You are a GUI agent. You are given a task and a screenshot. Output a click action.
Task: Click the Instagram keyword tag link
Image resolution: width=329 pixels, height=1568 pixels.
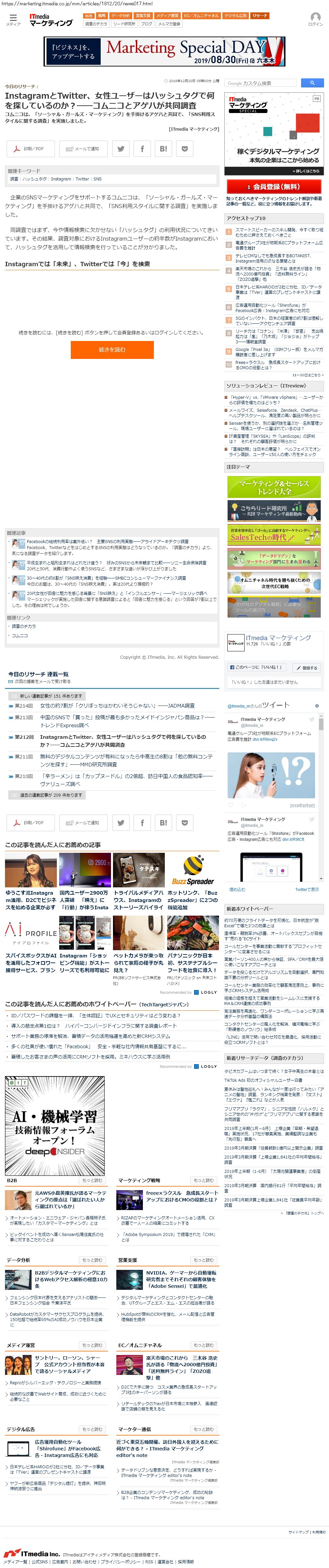pos(61,179)
